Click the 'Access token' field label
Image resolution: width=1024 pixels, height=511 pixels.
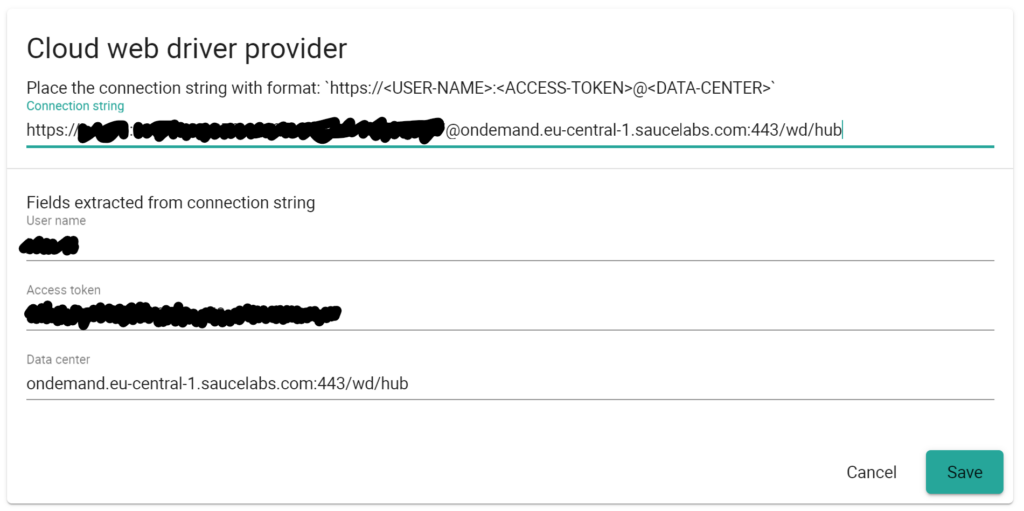(64, 290)
